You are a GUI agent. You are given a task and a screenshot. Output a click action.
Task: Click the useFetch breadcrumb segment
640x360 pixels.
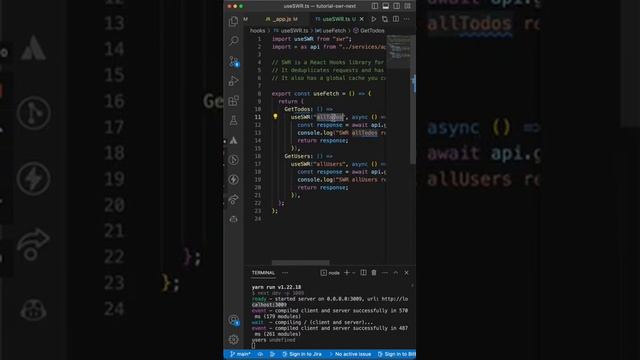pyautogui.click(x=331, y=31)
